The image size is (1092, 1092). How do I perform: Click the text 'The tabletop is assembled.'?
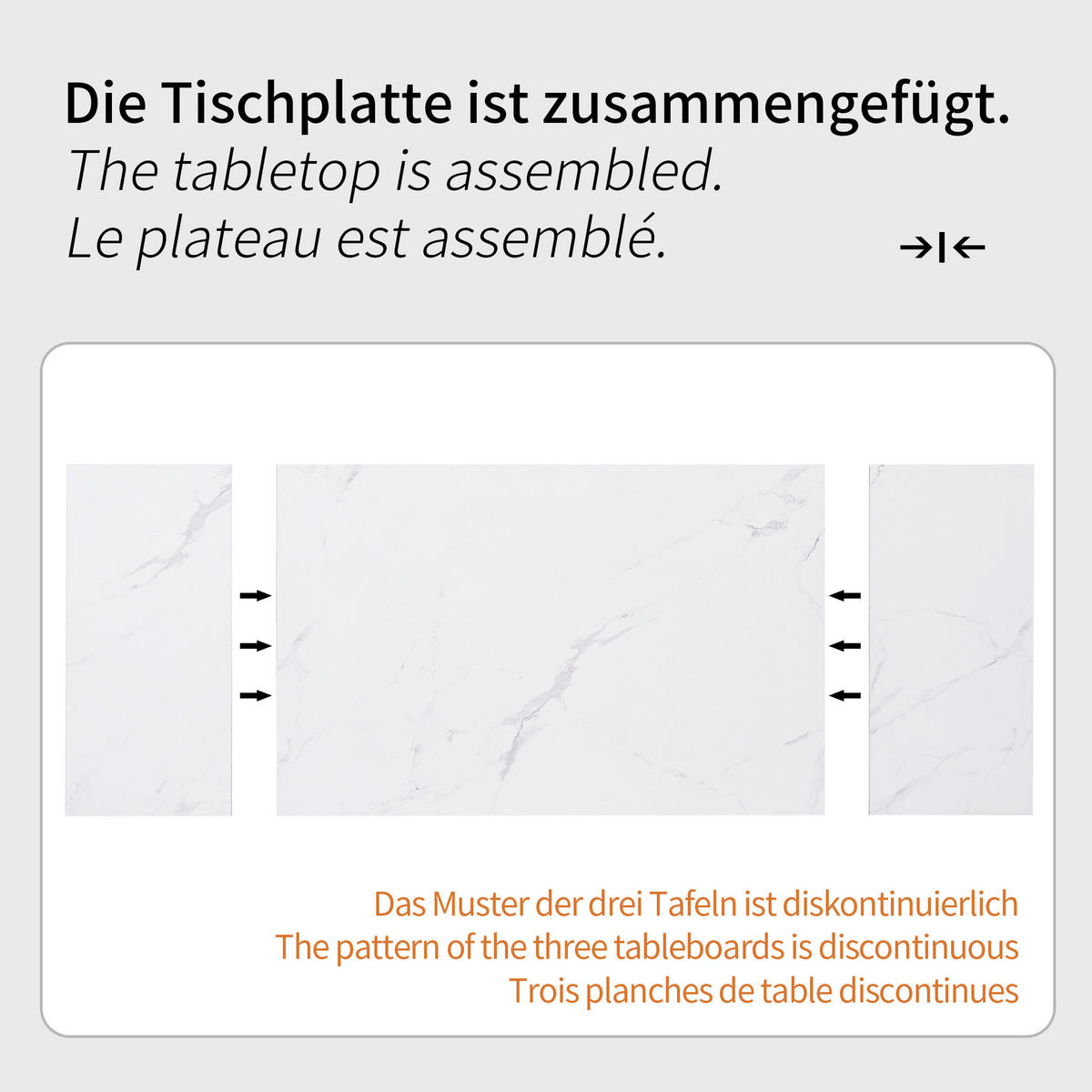point(395,172)
